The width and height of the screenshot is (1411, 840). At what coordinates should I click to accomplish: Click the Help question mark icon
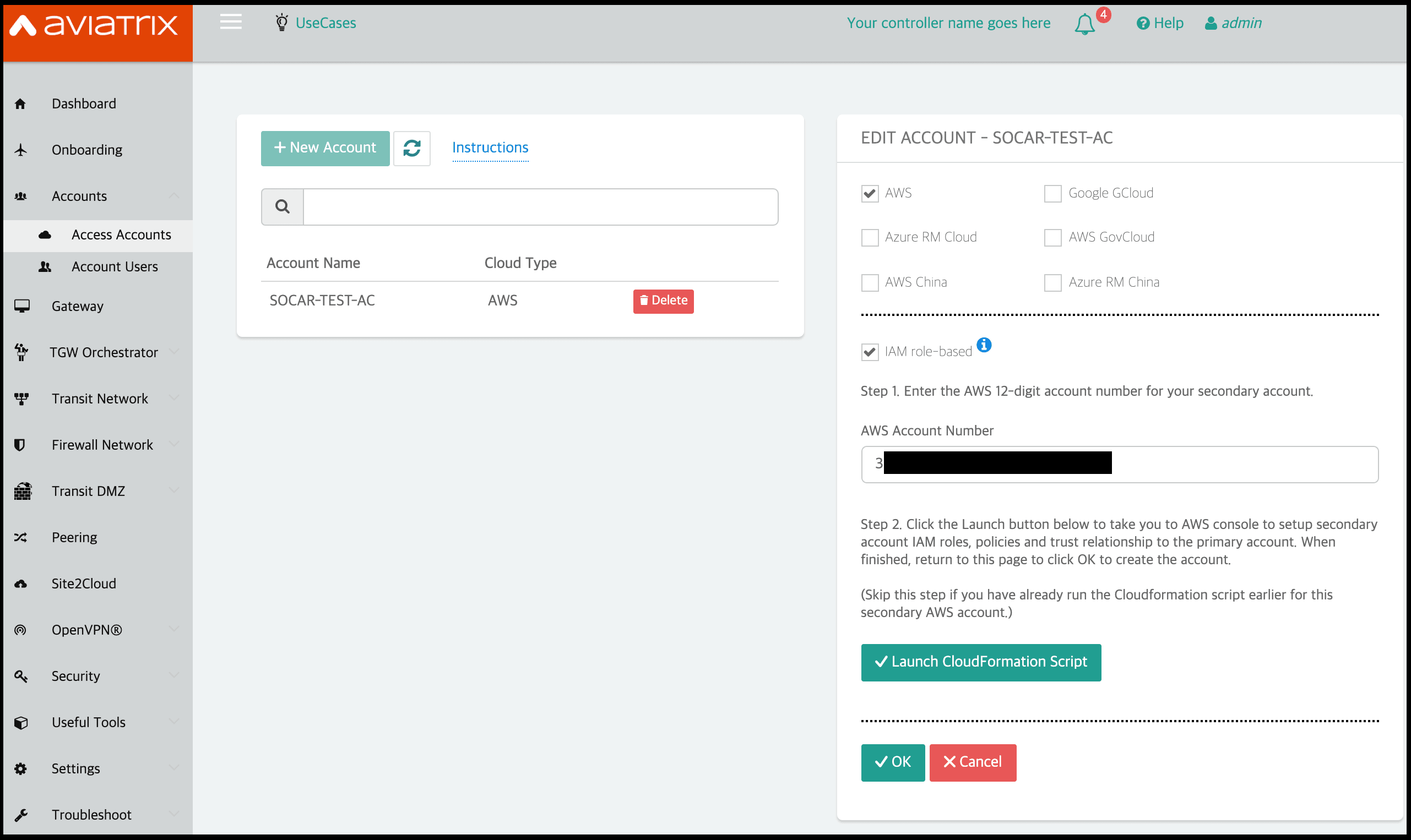(x=1143, y=23)
